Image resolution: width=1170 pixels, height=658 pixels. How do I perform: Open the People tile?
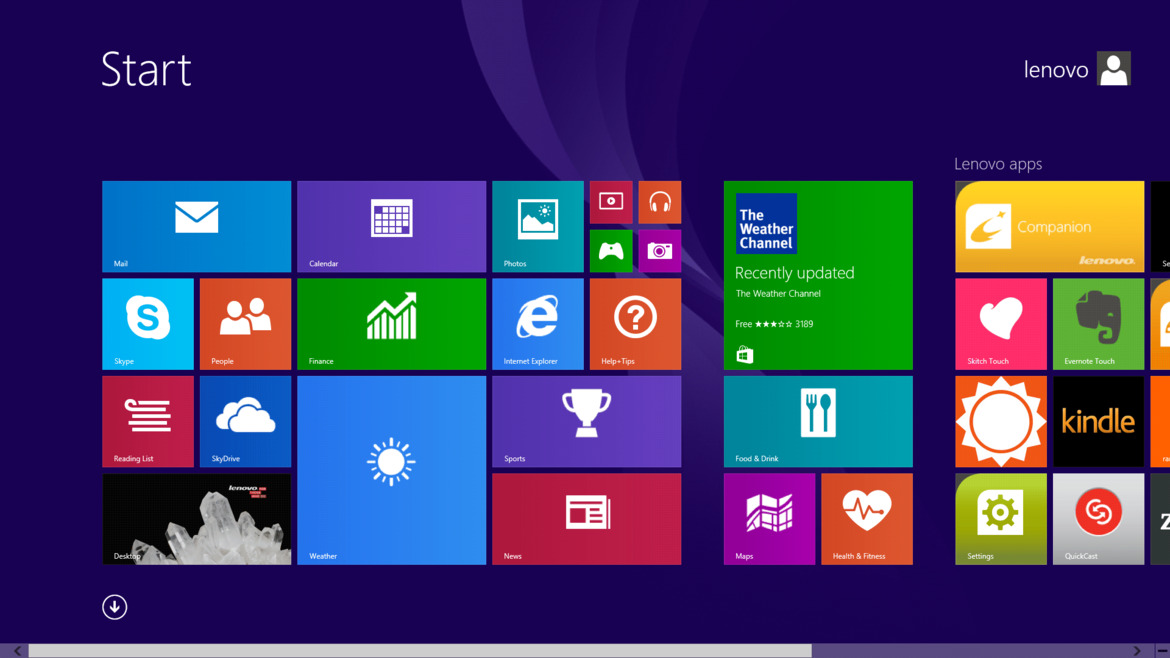245,324
